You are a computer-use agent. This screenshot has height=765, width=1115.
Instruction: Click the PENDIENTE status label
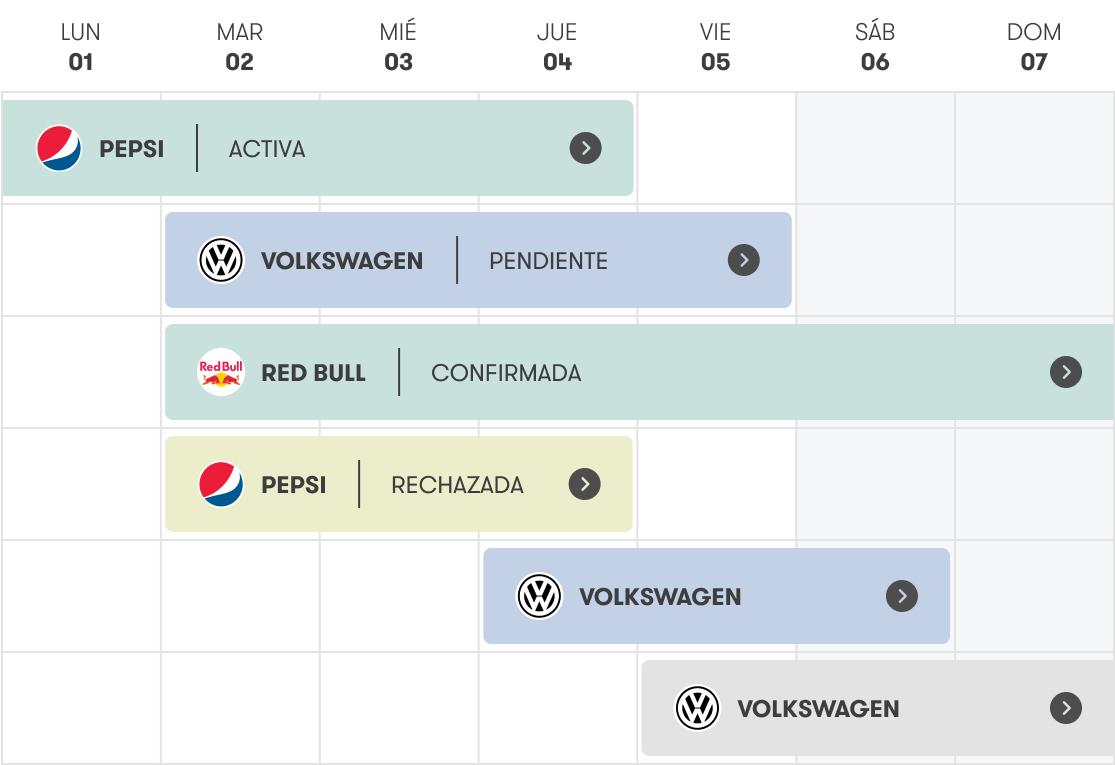coord(548,261)
